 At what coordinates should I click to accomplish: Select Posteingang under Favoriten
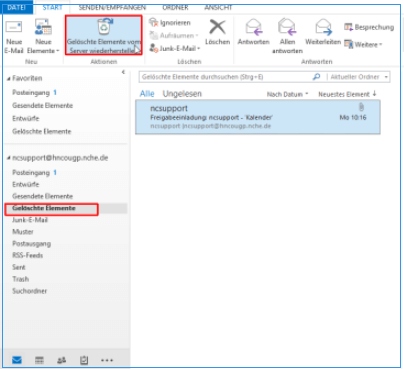tap(31, 93)
